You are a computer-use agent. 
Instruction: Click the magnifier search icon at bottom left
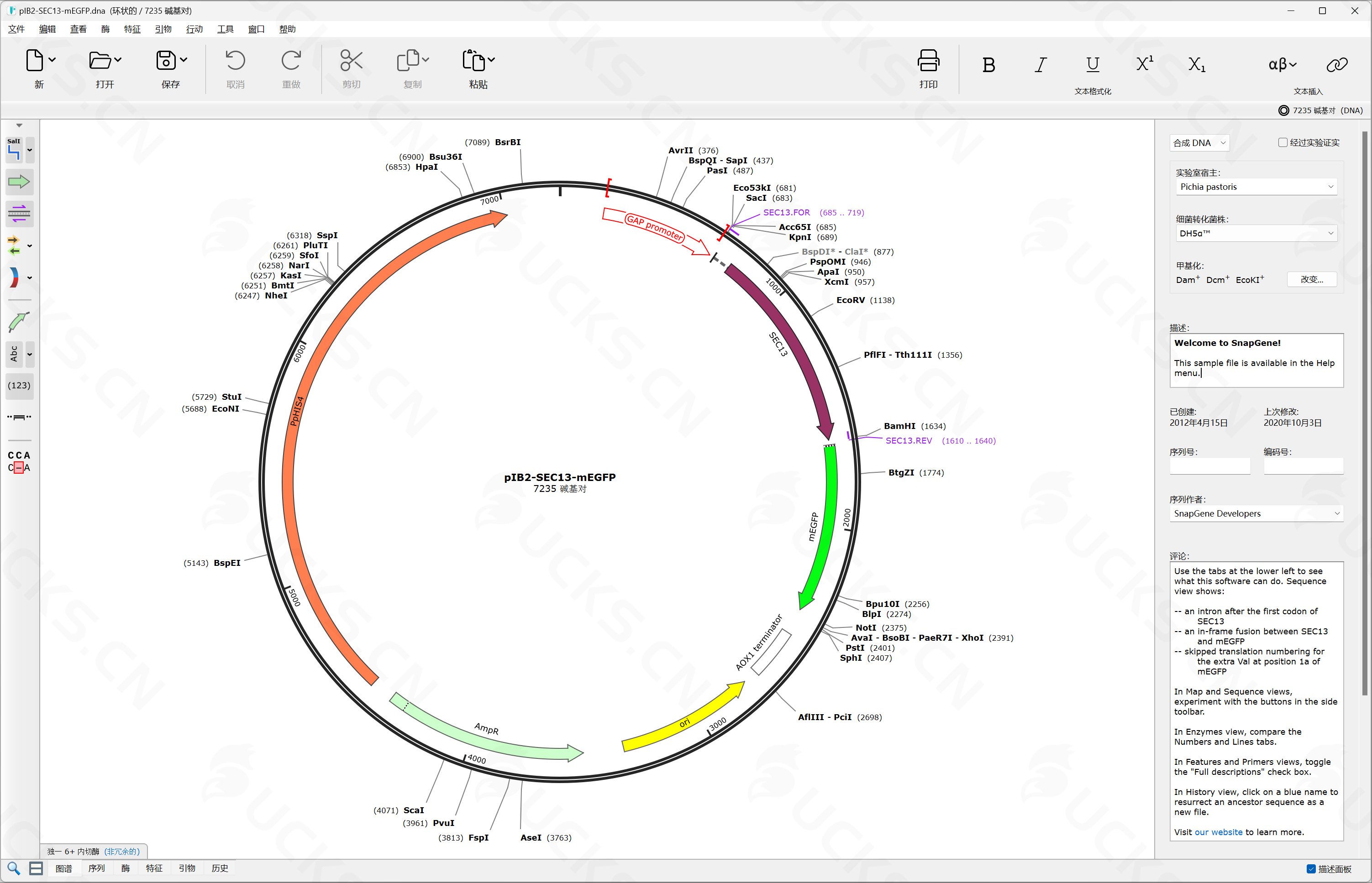[14, 868]
